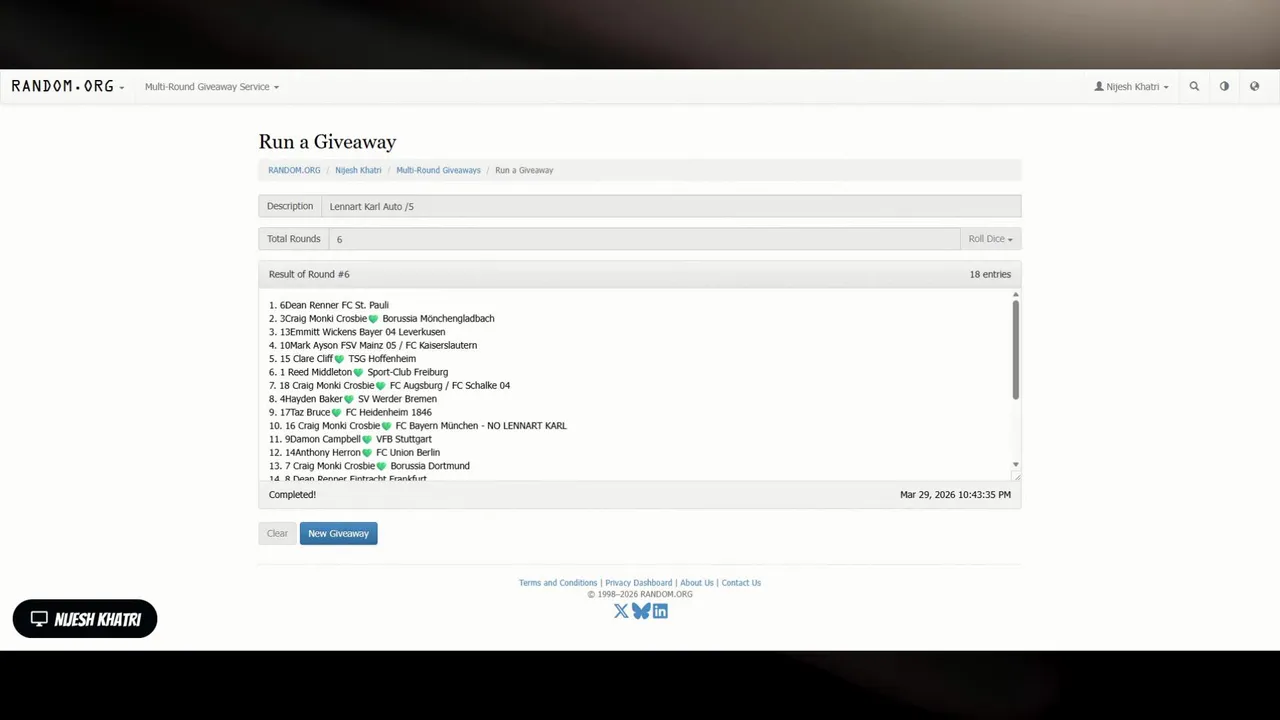The width and height of the screenshot is (1280, 720).
Task: Open the search magnifier icon in navbar
Action: [1194, 87]
